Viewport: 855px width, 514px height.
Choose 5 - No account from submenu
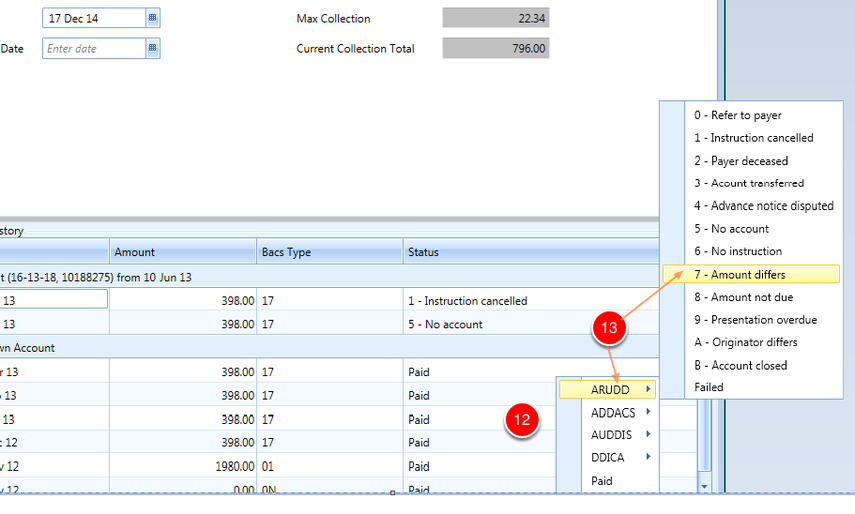coord(731,228)
